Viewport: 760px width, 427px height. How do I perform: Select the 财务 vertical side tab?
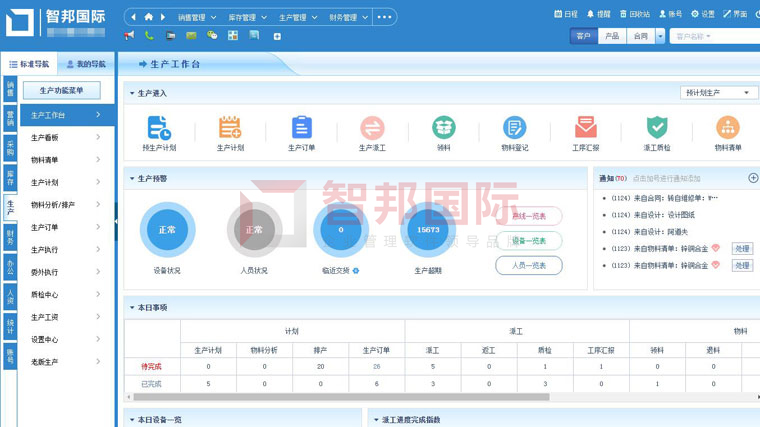pos(10,238)
